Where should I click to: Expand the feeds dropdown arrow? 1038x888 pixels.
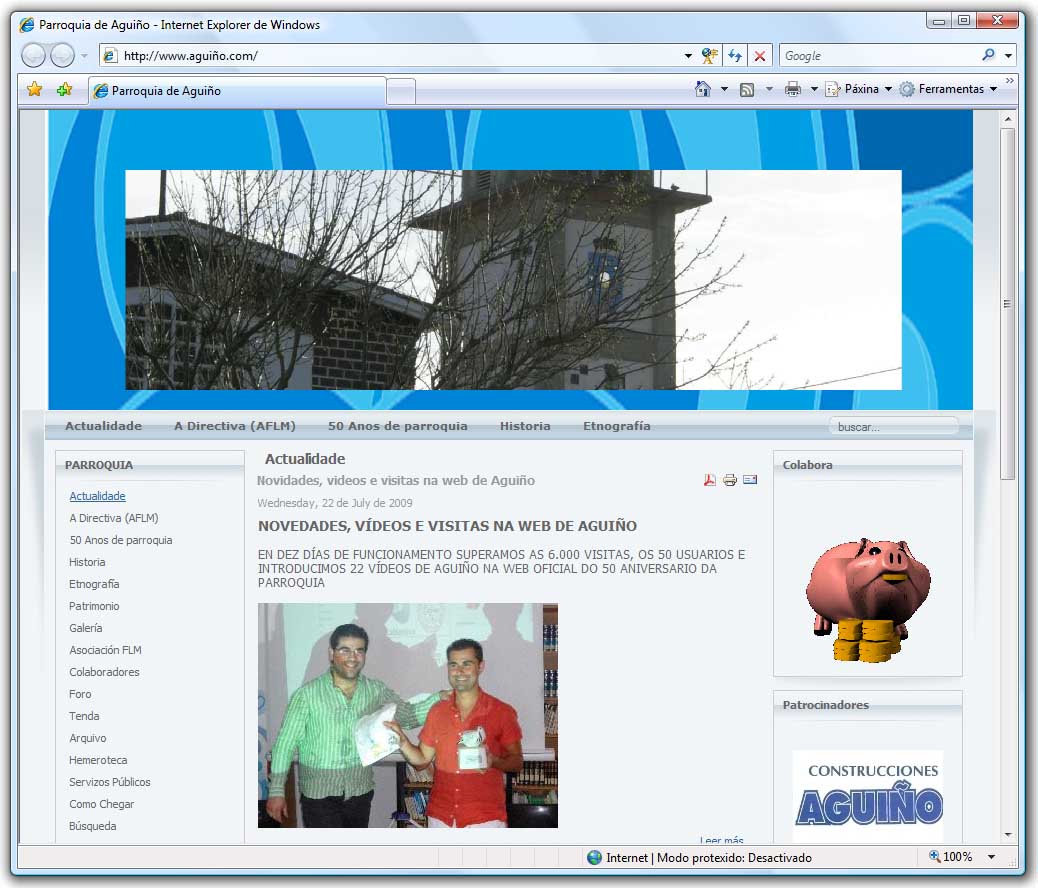pyautogui.click(x=769, y=89)
